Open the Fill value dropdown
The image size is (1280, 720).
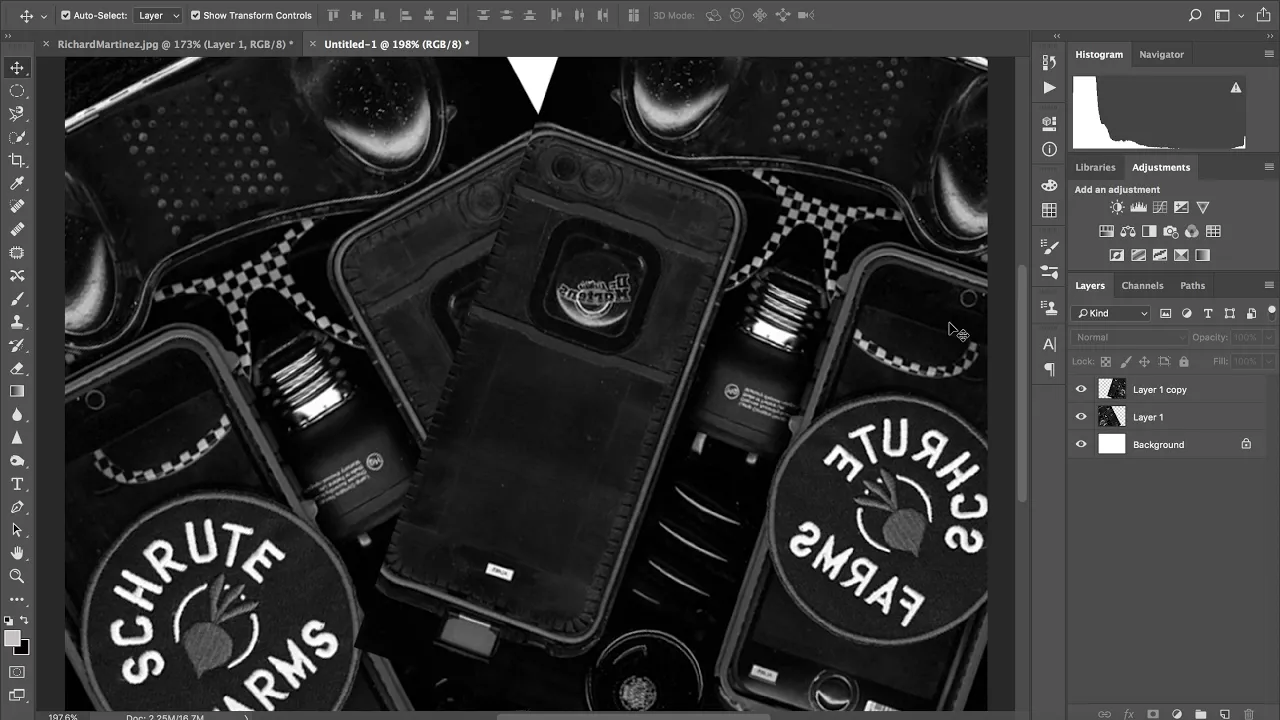1268,362
